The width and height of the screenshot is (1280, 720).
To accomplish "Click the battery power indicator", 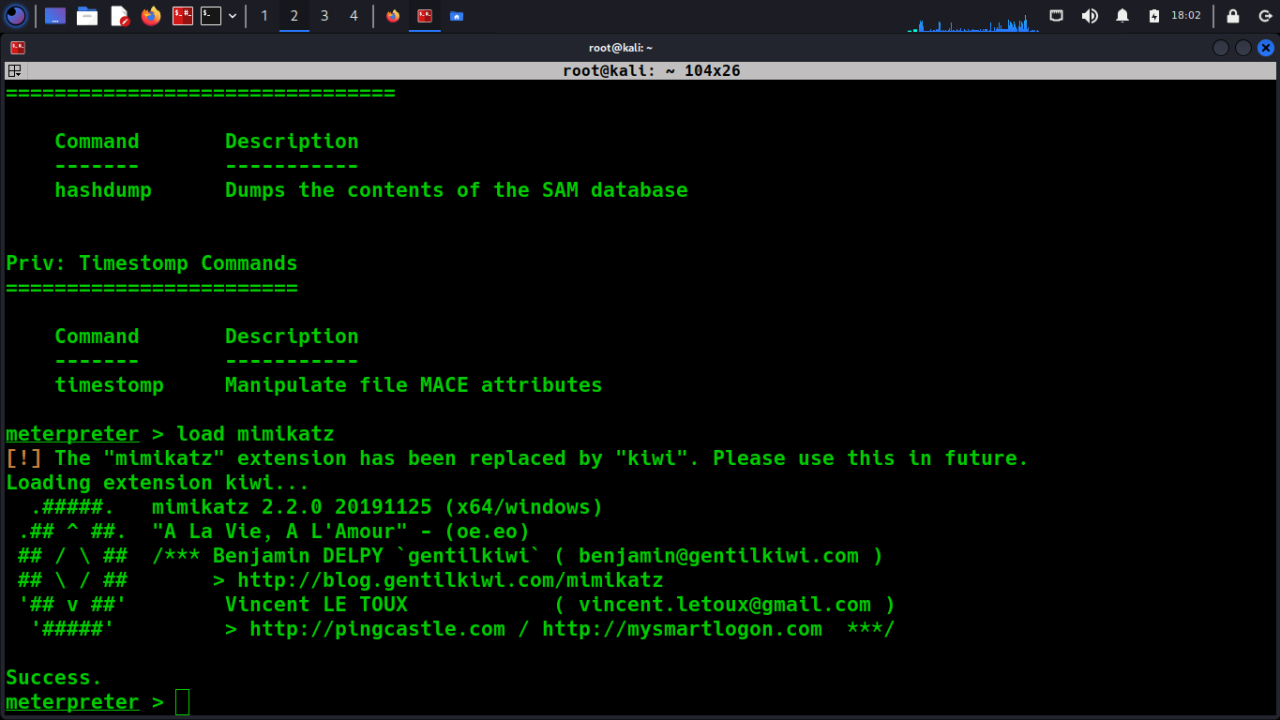I will [1154, 16].
